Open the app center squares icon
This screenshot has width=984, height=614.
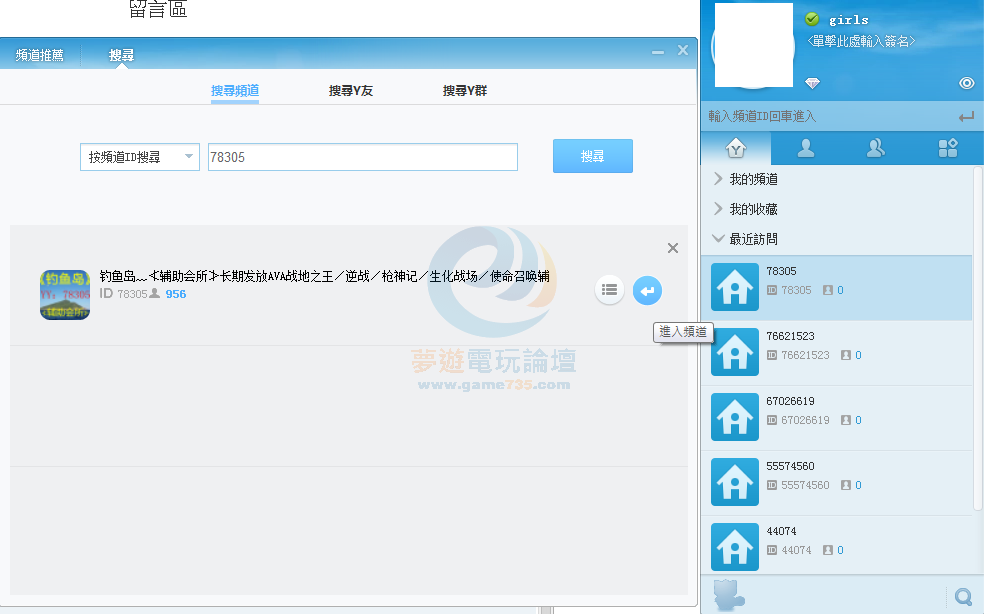click(947, 149)
